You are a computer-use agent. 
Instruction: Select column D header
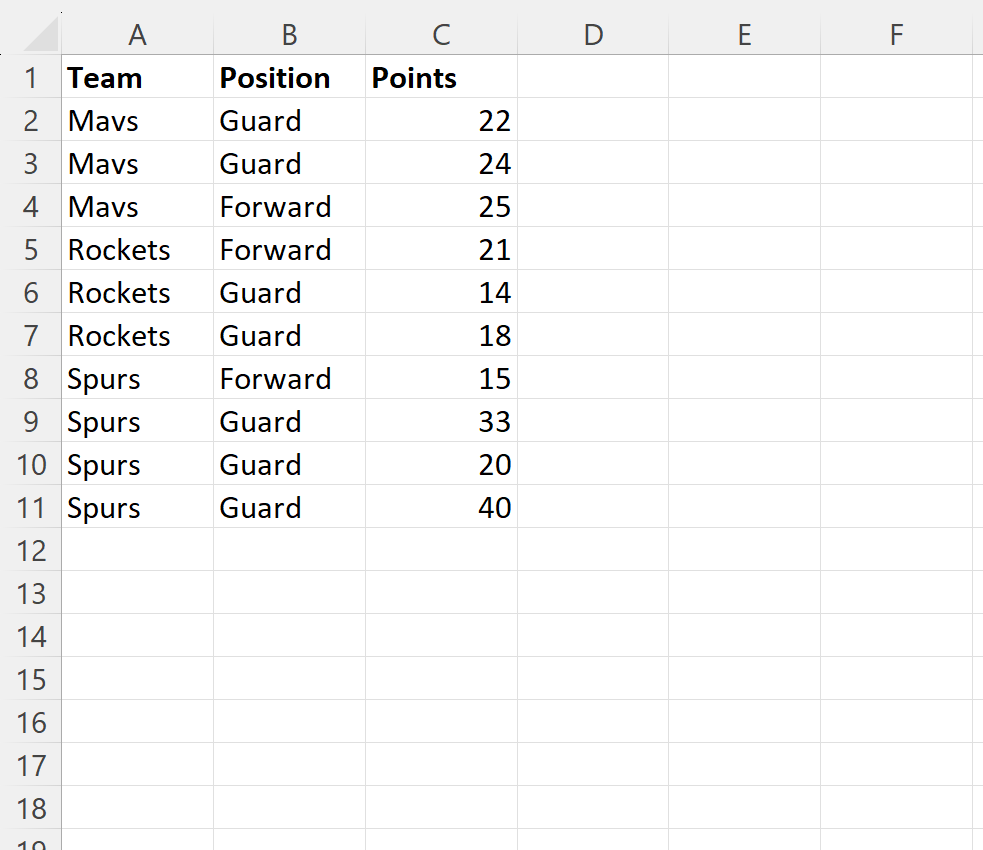point(593,34)
